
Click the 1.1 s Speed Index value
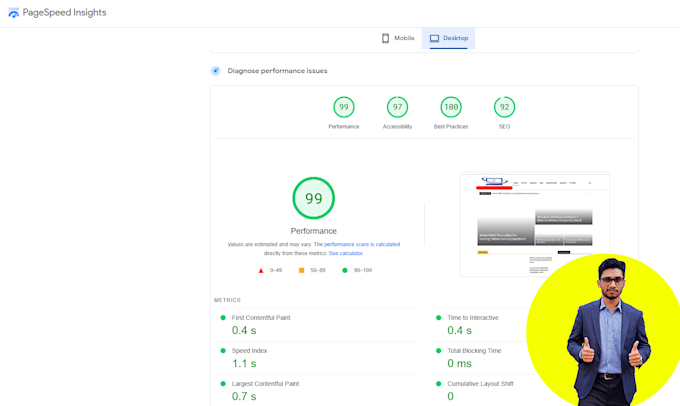coord(244,363)
